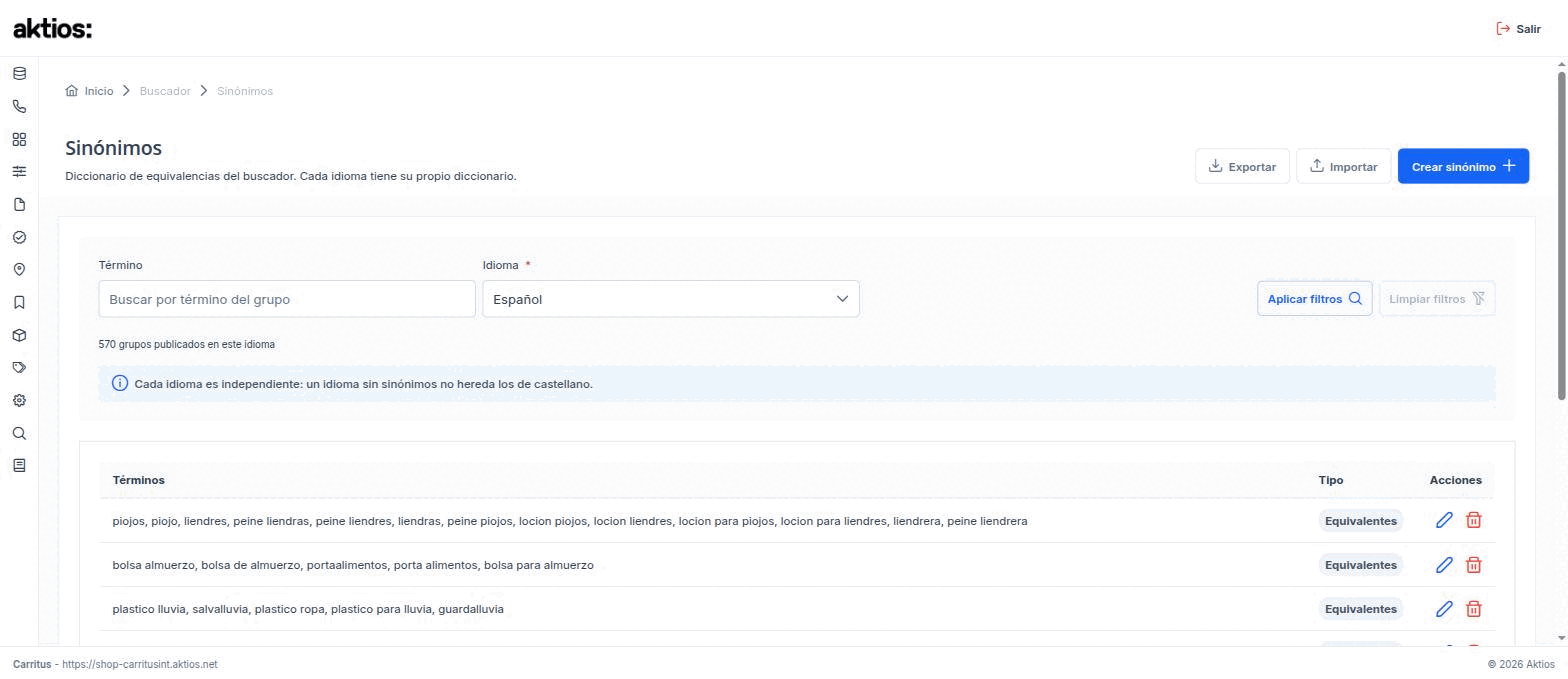Viewport: 1568px width, 679px height.
Task: Click Buscador in the breadcrumb
Action: (165, 91)
